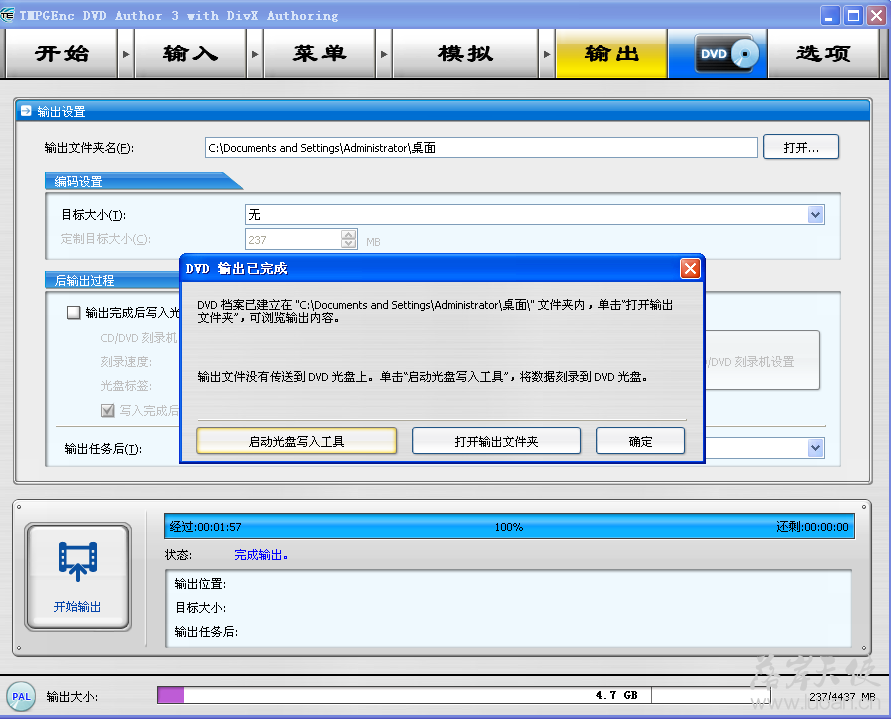
Task: Open the 目标大小 dropdown
Action: click(x=815, y=215)
